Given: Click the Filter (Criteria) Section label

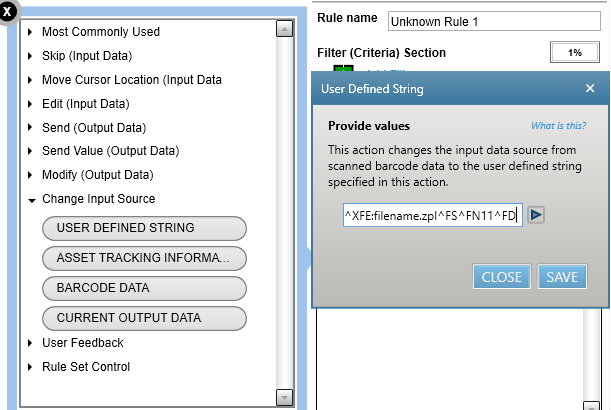Looking at the screenshot, I should coord(381,53).
